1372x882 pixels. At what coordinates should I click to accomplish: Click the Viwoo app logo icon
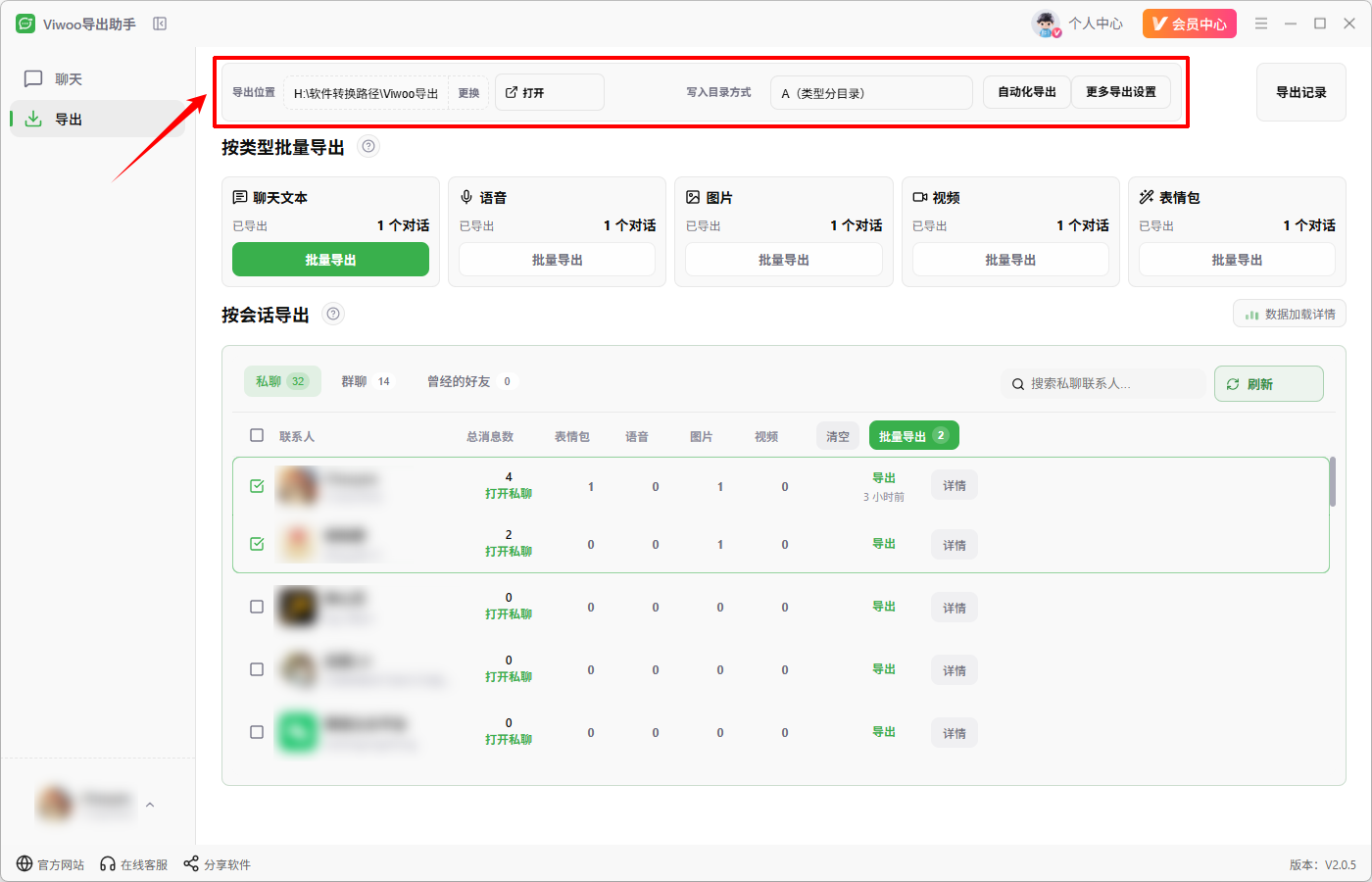25,24
